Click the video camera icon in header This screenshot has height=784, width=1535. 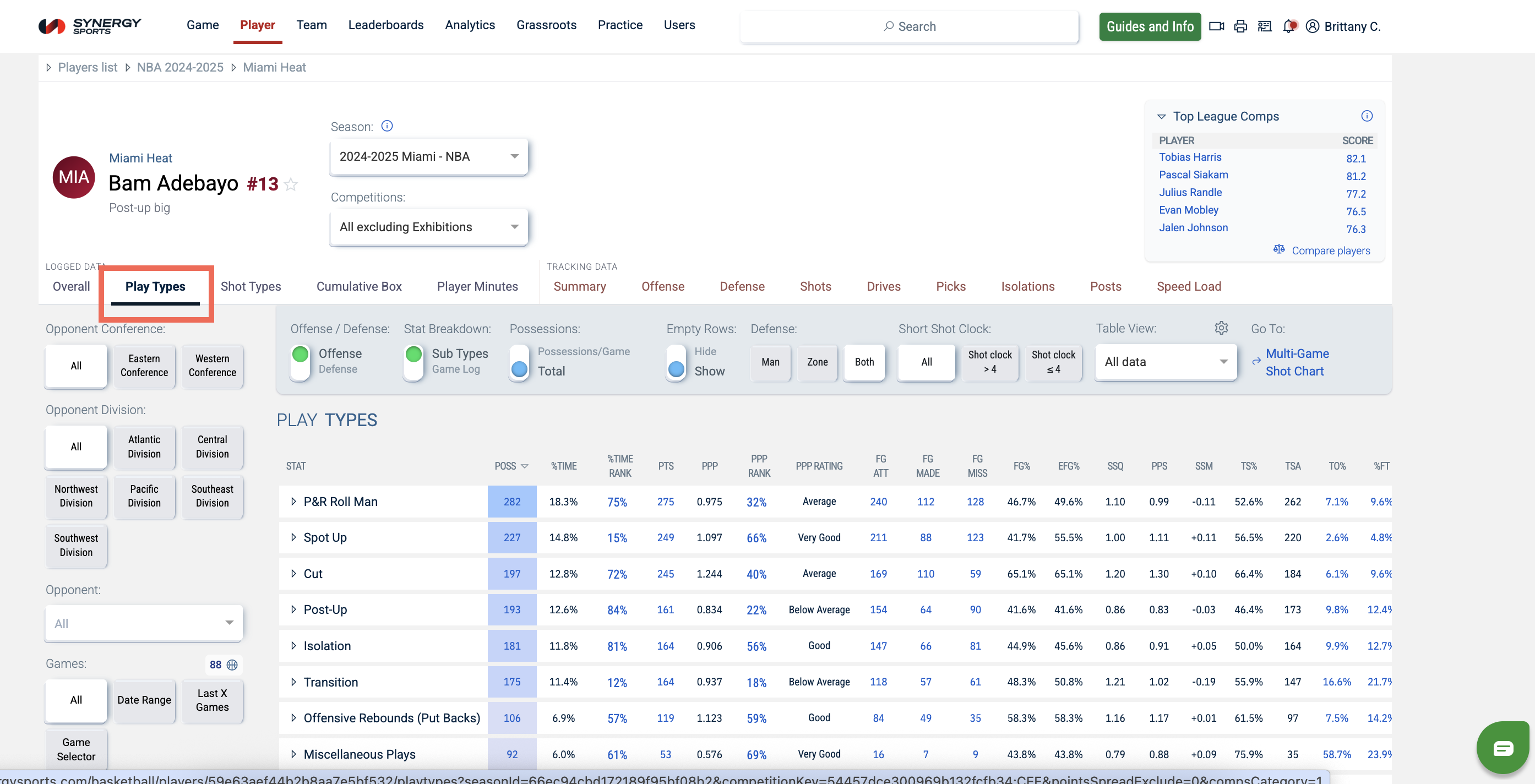click(1216, 26)
